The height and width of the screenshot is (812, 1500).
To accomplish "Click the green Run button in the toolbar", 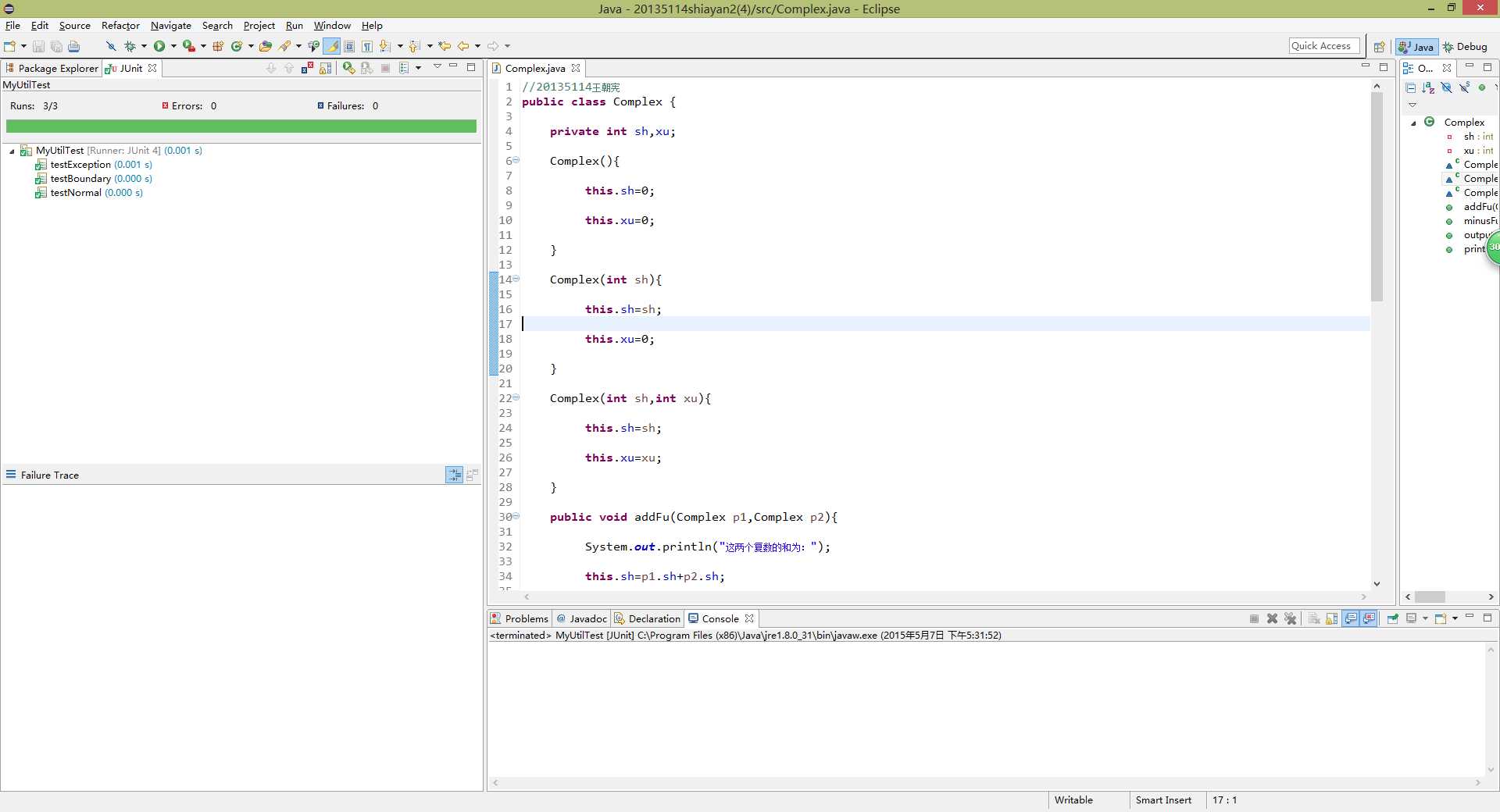I will pos(159,46).
